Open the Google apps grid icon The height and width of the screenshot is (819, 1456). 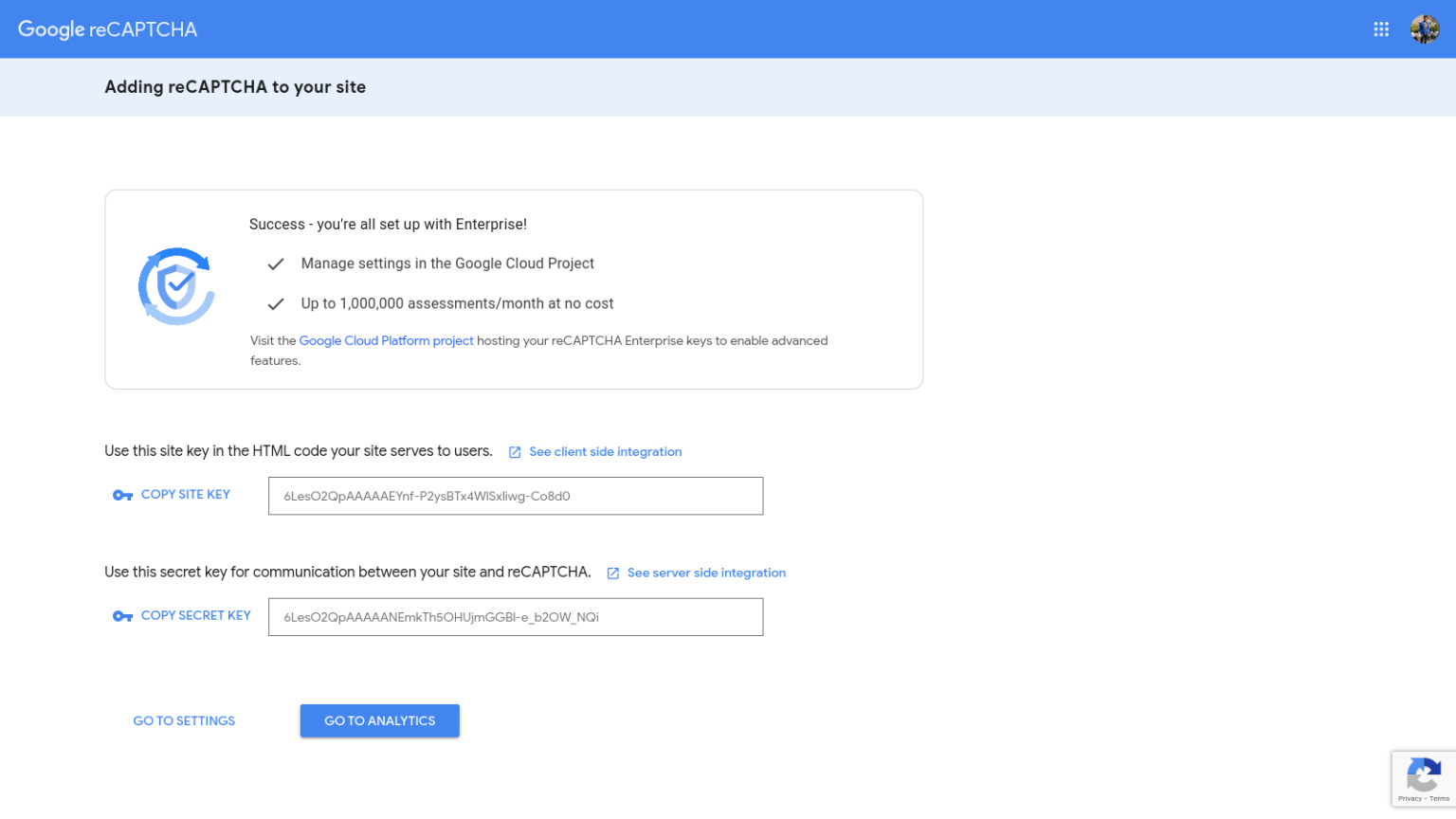(1381, 28)
